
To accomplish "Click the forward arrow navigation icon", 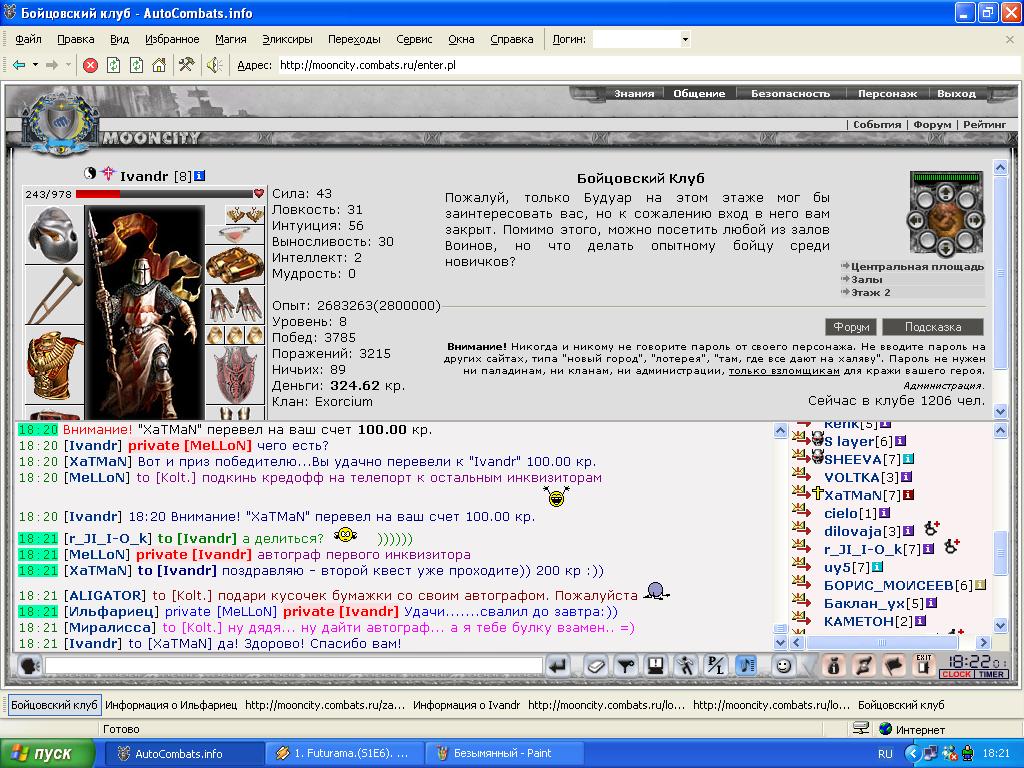I will coord(52,65).
